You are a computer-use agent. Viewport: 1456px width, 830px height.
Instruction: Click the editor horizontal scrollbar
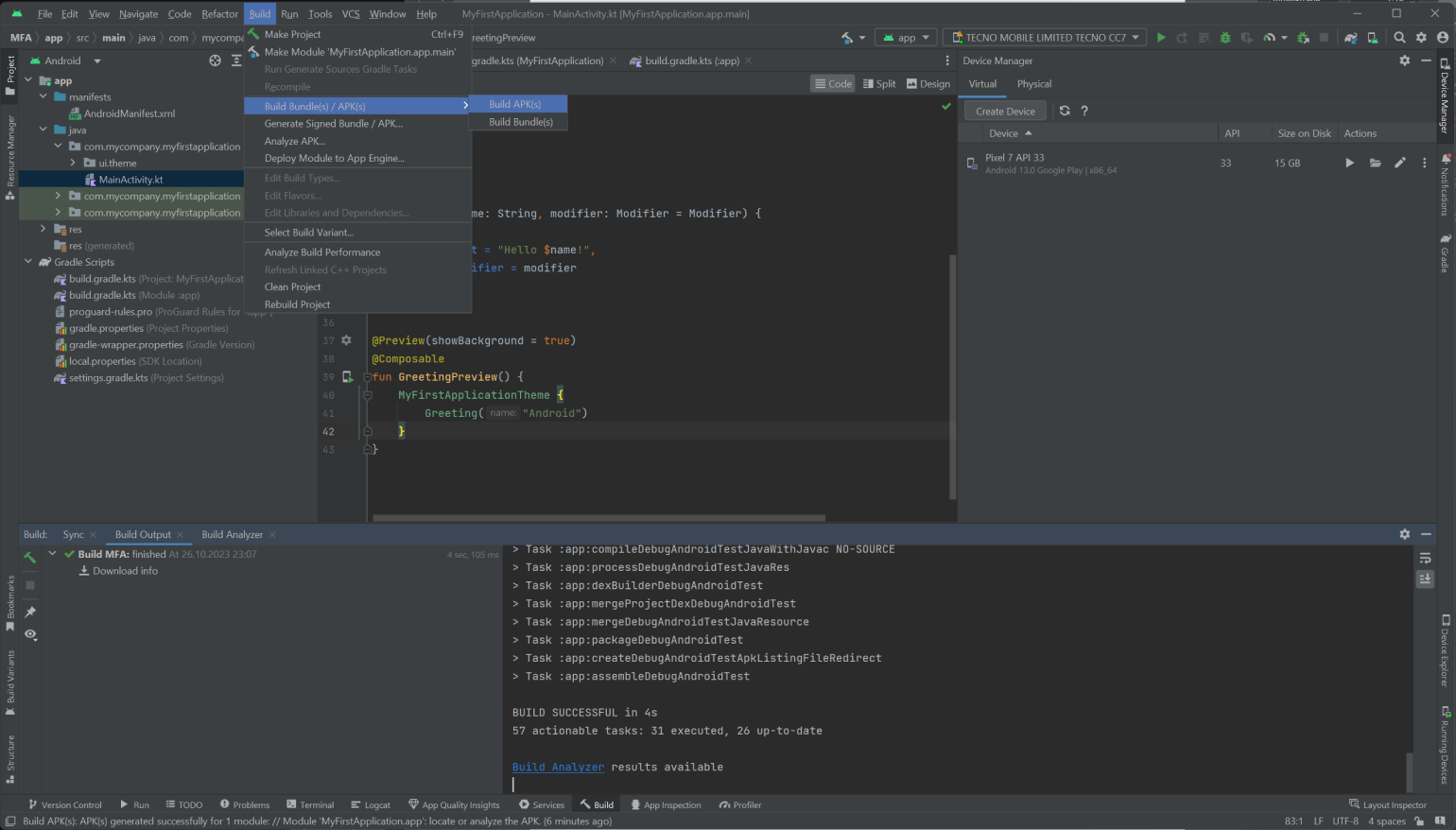pos(598,518)
